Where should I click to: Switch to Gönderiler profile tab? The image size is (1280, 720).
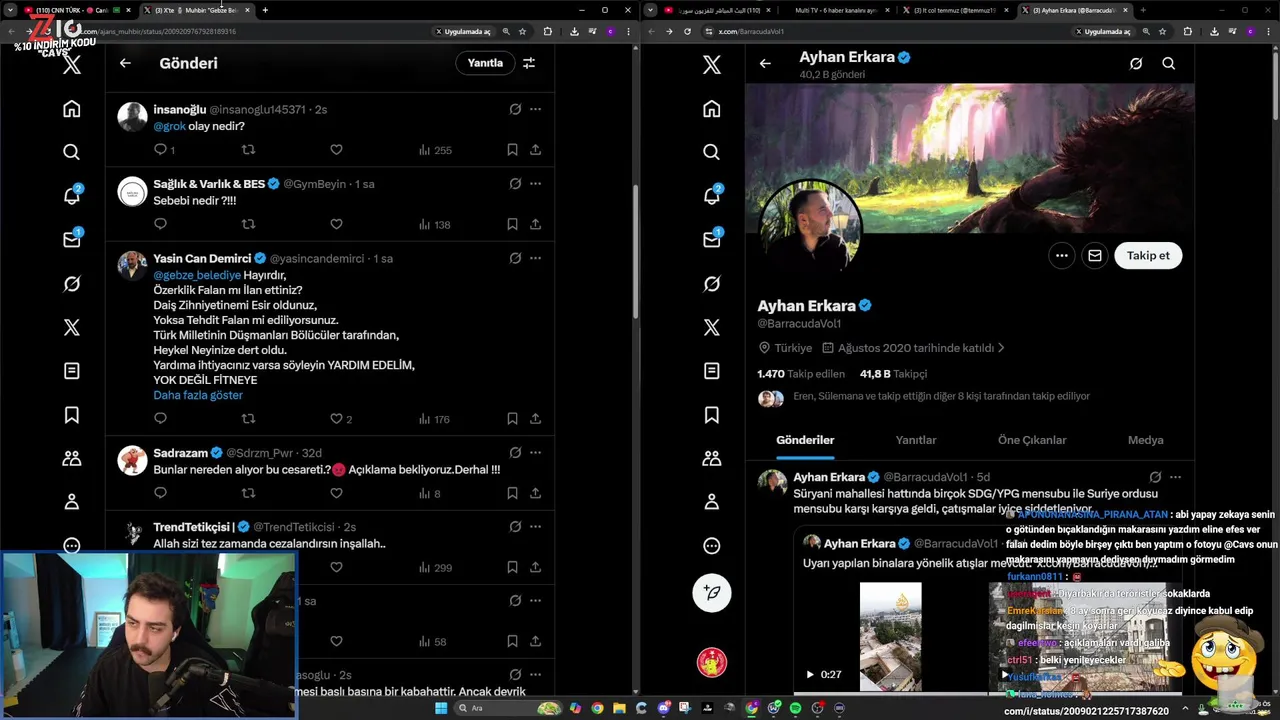click(x=805, y=440)
